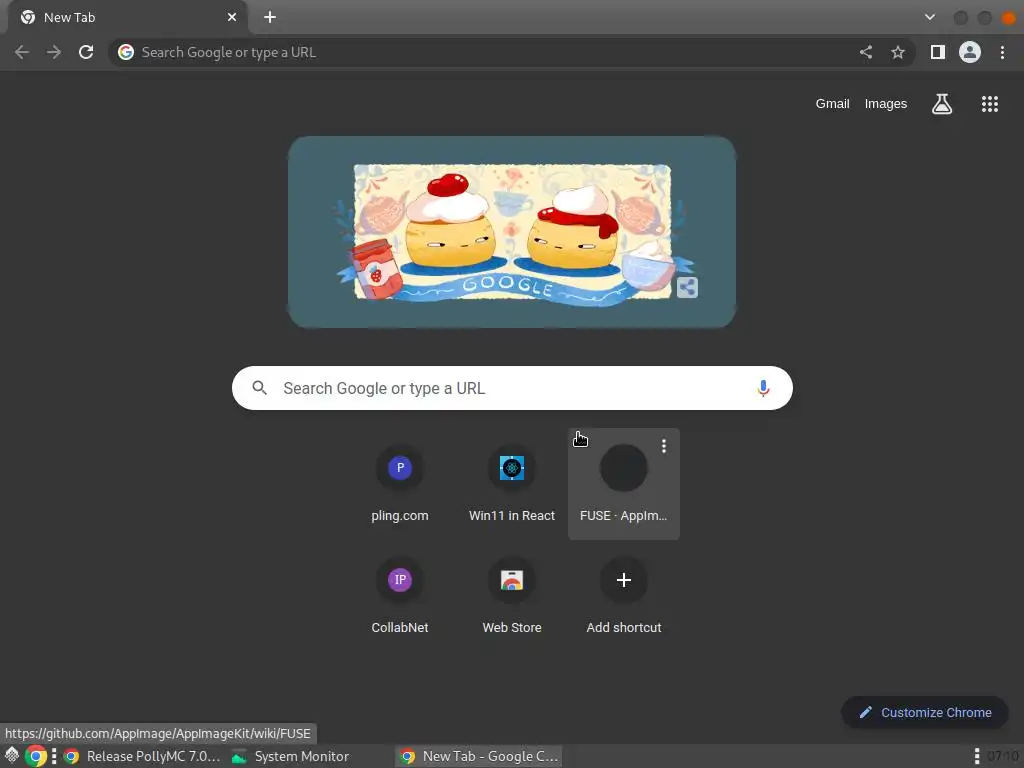Open the CollabNet shortcut
The height and width of the screenshot is (768, 1024).
coord(400,596)
